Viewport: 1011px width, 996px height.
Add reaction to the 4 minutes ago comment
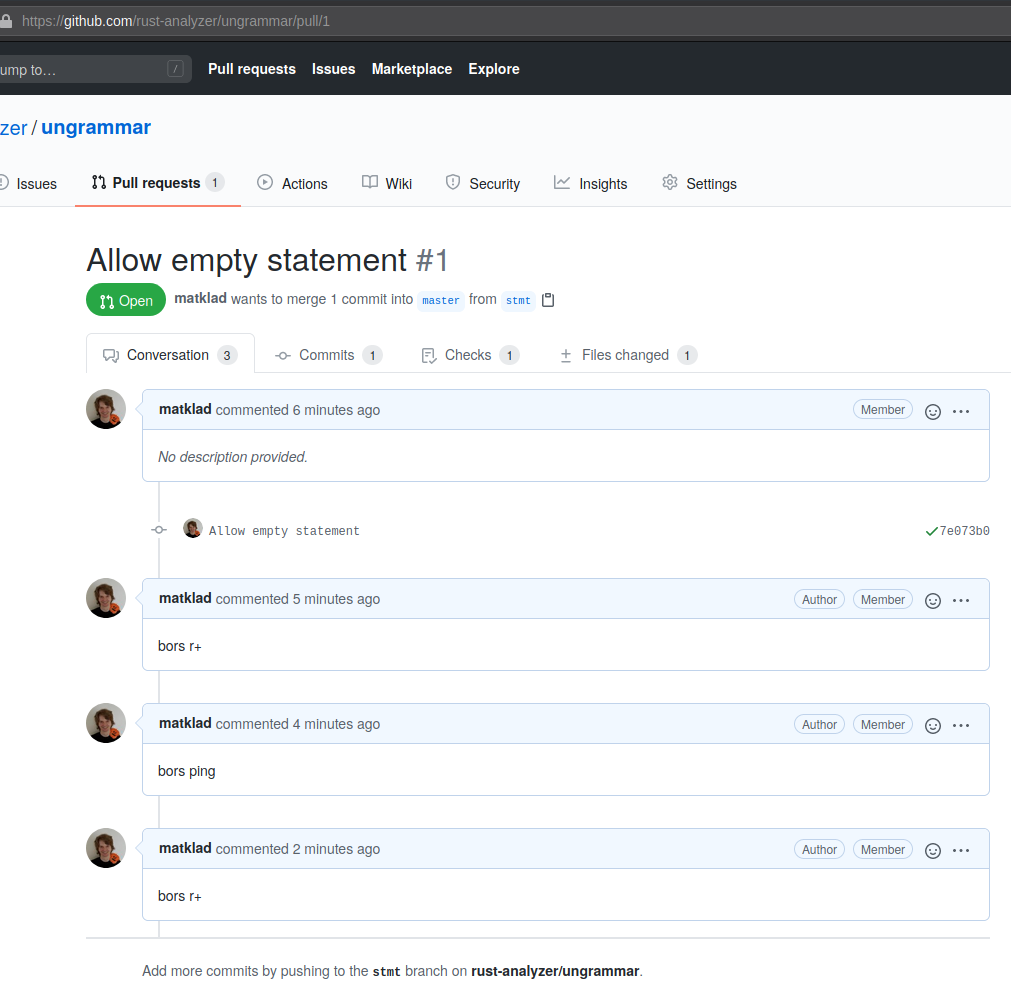pos(932,725)
